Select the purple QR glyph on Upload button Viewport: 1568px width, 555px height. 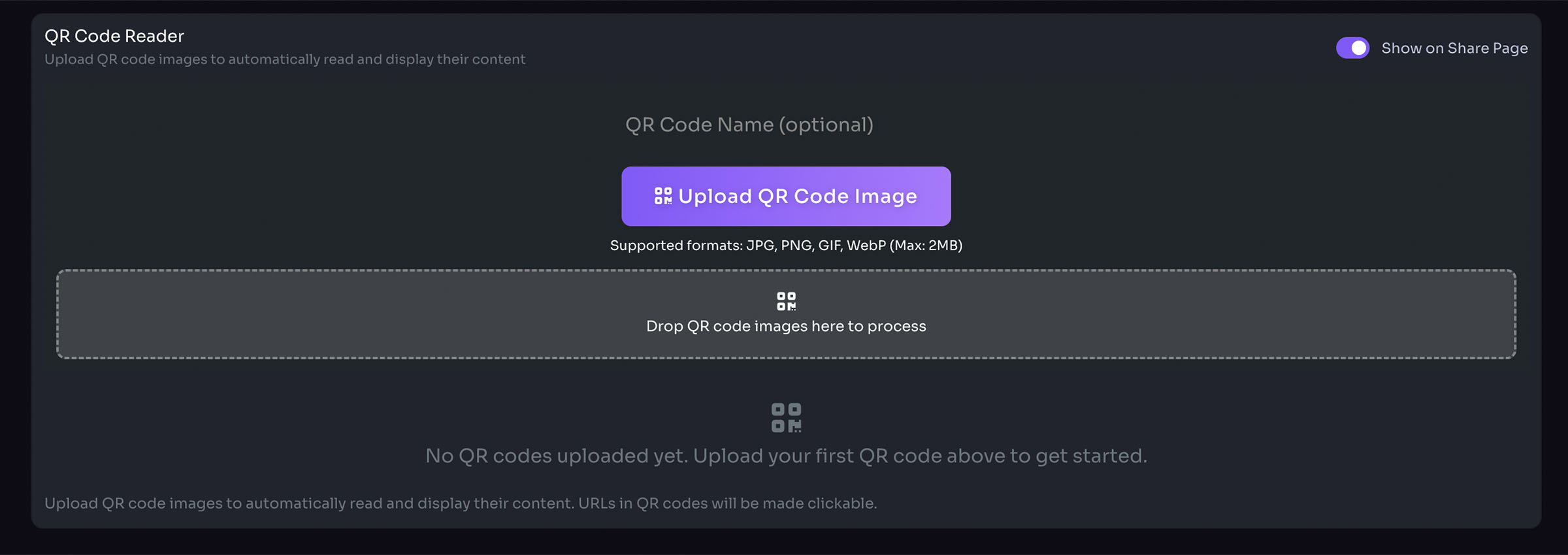(x=662, y=196)
